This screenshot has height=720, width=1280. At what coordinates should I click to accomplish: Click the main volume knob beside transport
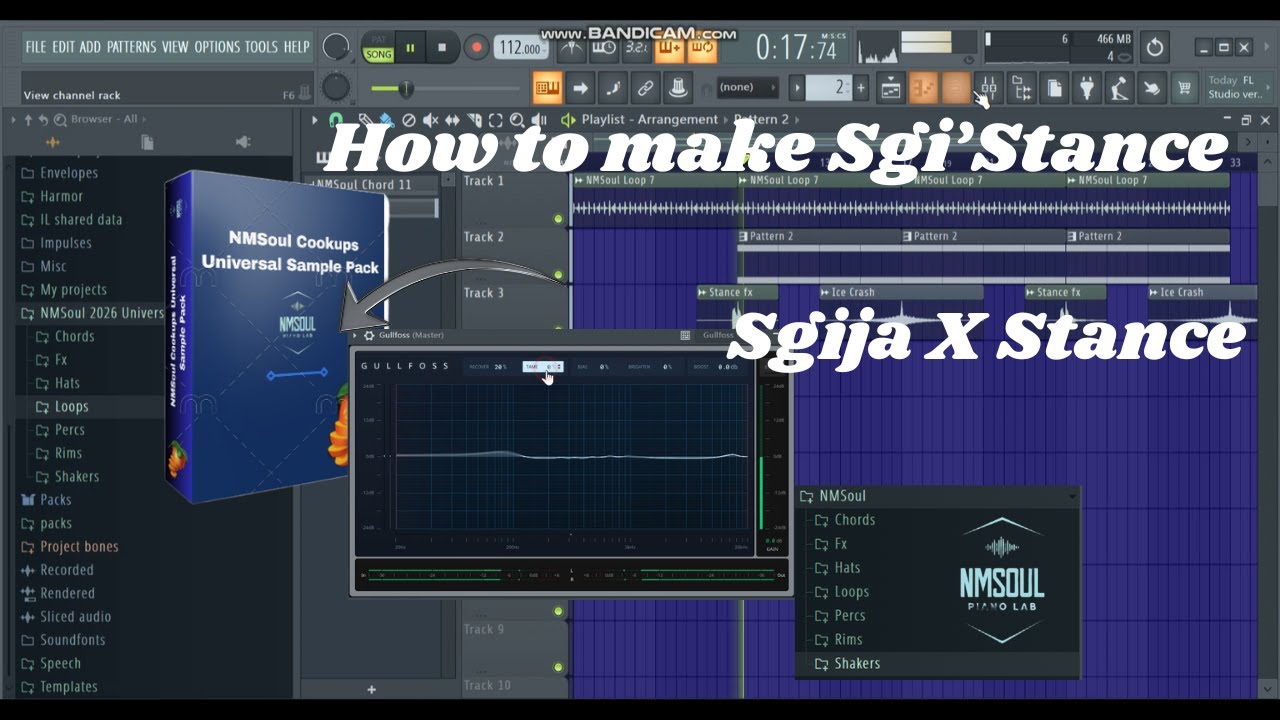click(337, 47)
